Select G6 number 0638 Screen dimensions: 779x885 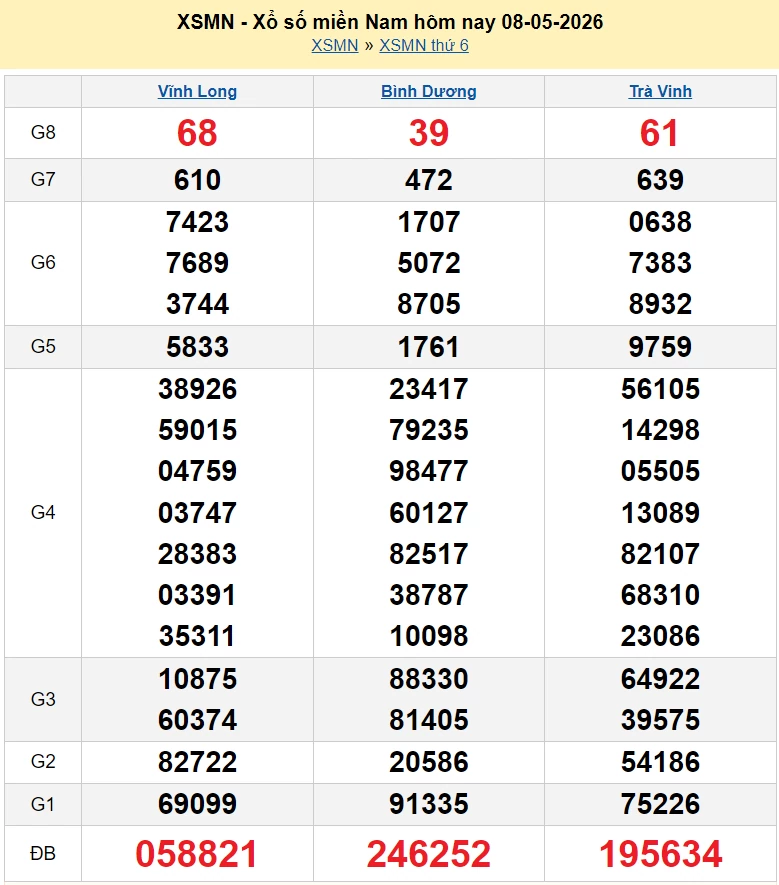pyautogui.click(x=660, y=222)
